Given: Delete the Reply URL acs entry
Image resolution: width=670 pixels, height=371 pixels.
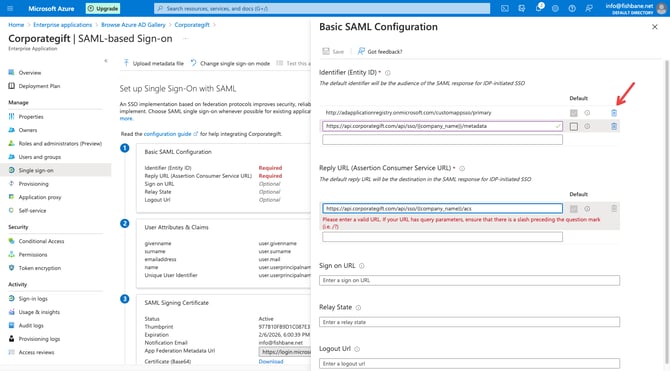Looking at the screenshot, I should click(614, 209).
